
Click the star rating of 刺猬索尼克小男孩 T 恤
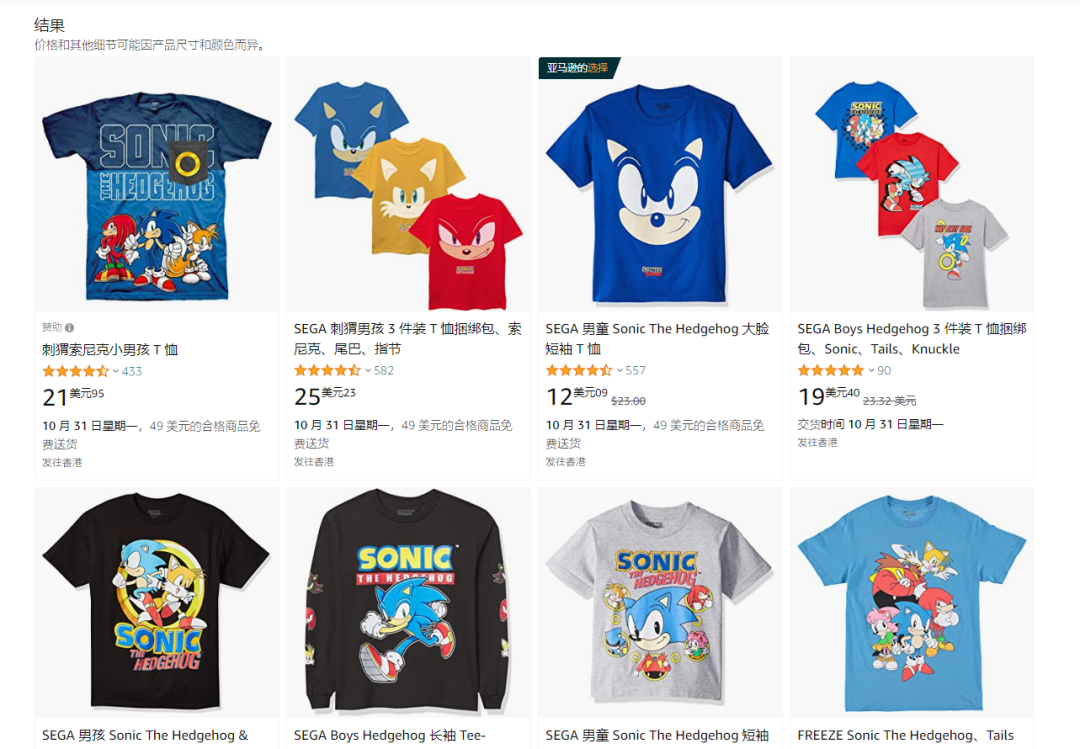[76, 371]
